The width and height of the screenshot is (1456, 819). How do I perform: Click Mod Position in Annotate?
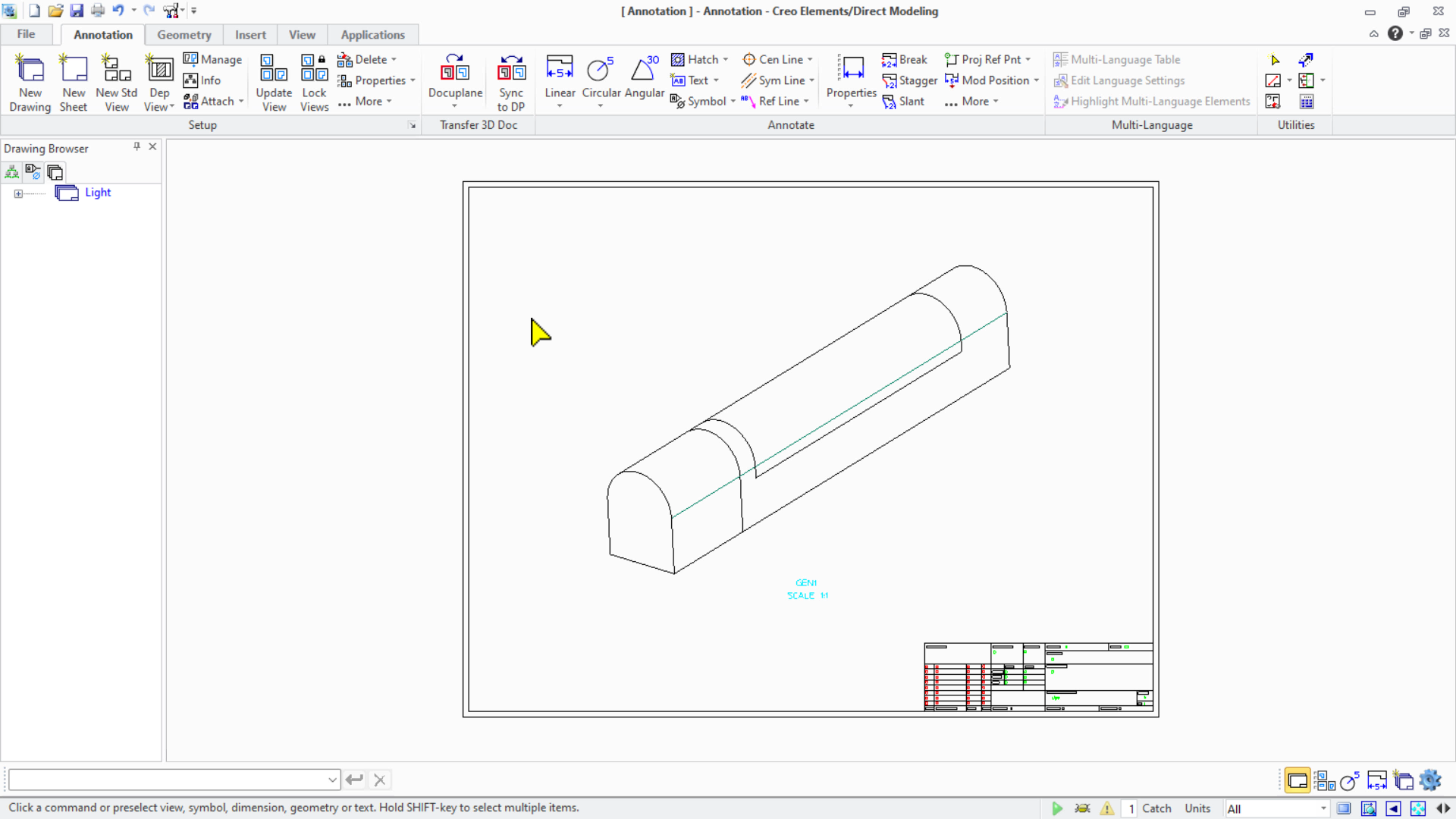point(991,80)
